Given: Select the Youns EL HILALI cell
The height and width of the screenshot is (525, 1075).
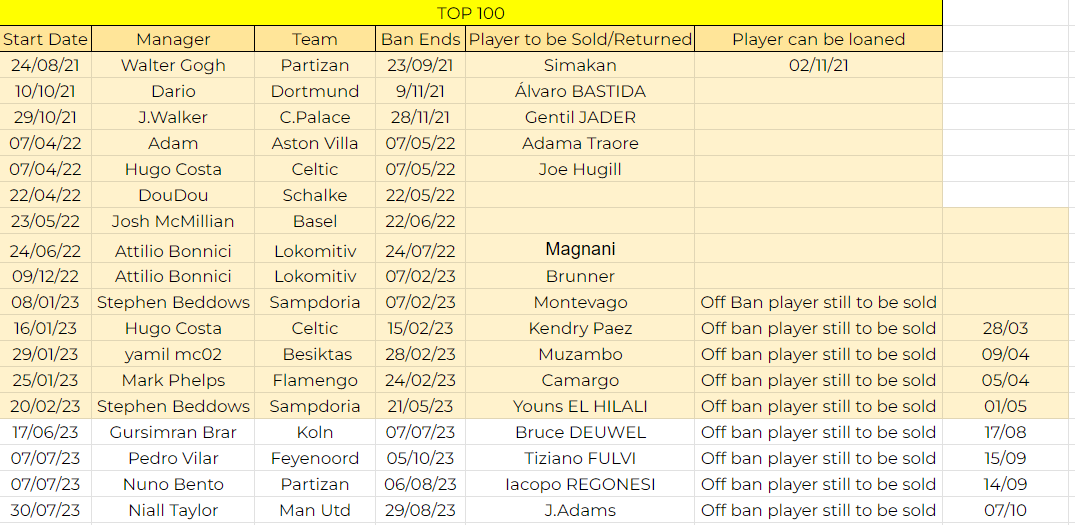Looking at the screenshot, I should (580, 406).
